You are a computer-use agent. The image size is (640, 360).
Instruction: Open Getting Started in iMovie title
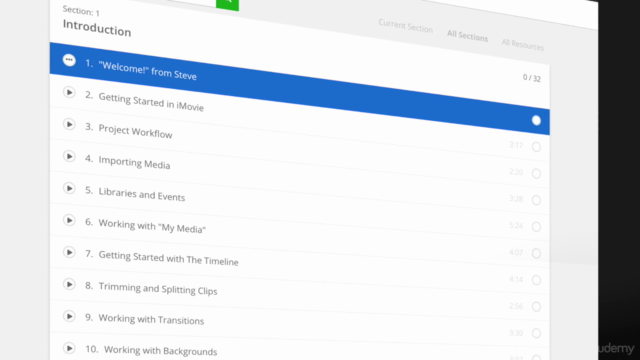click(151, 102)
